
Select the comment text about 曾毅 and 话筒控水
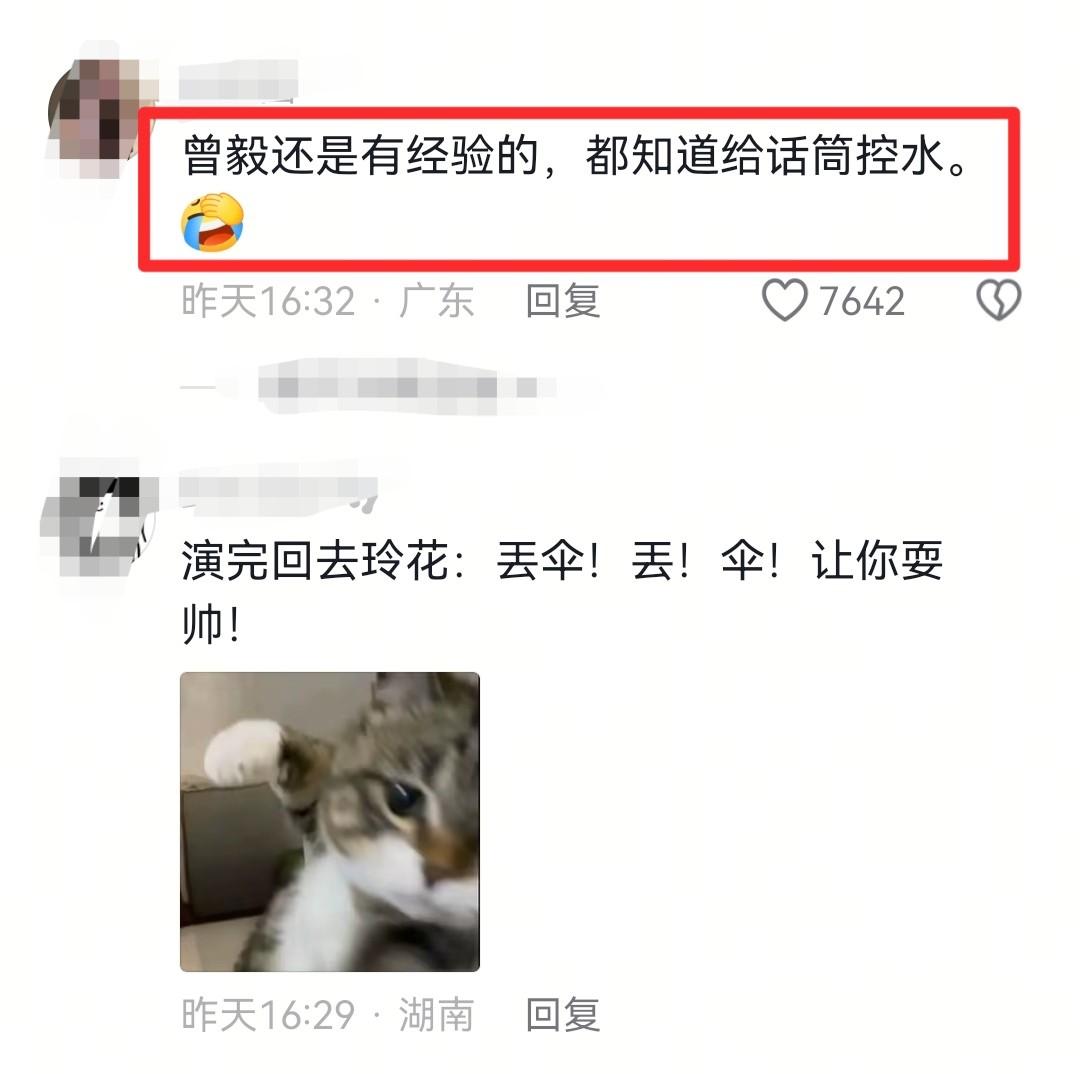point(576,155)
